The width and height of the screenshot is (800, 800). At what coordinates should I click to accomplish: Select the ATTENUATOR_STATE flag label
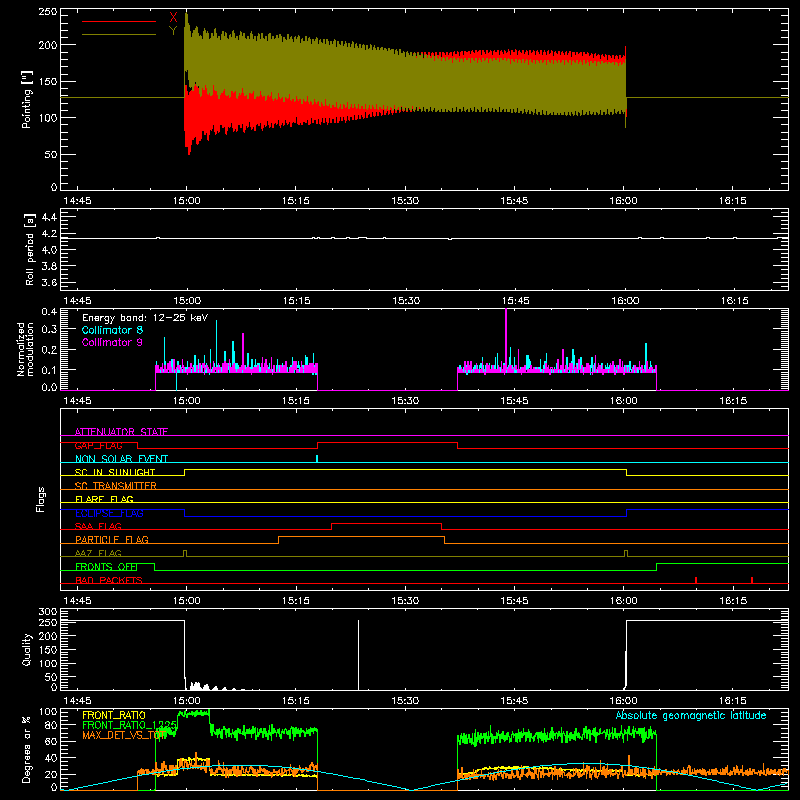[121, 432]
